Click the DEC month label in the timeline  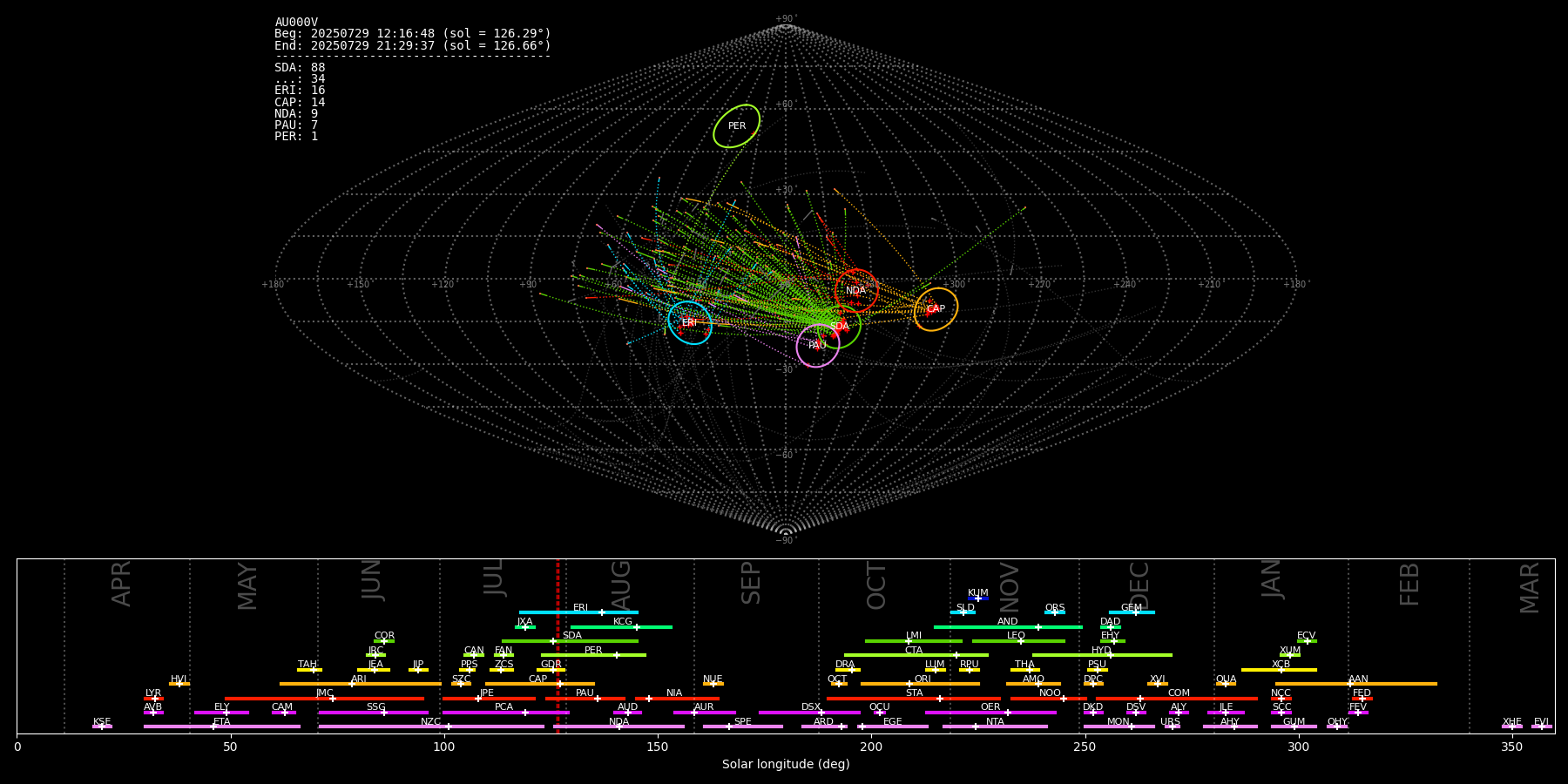pos(1139,585)
